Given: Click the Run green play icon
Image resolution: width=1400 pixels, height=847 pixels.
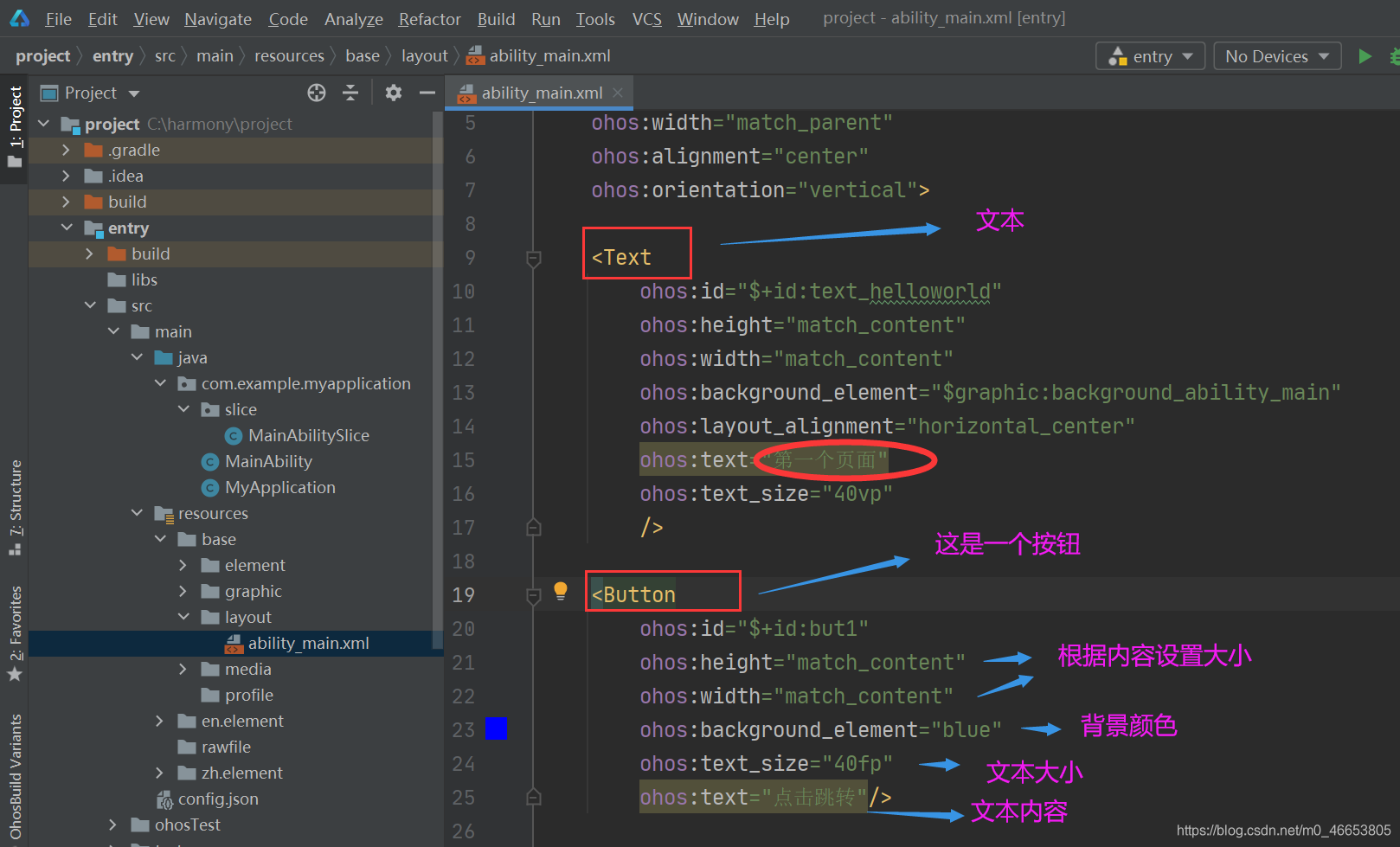Looking at the screenshot, I should tap(1365, 56).
